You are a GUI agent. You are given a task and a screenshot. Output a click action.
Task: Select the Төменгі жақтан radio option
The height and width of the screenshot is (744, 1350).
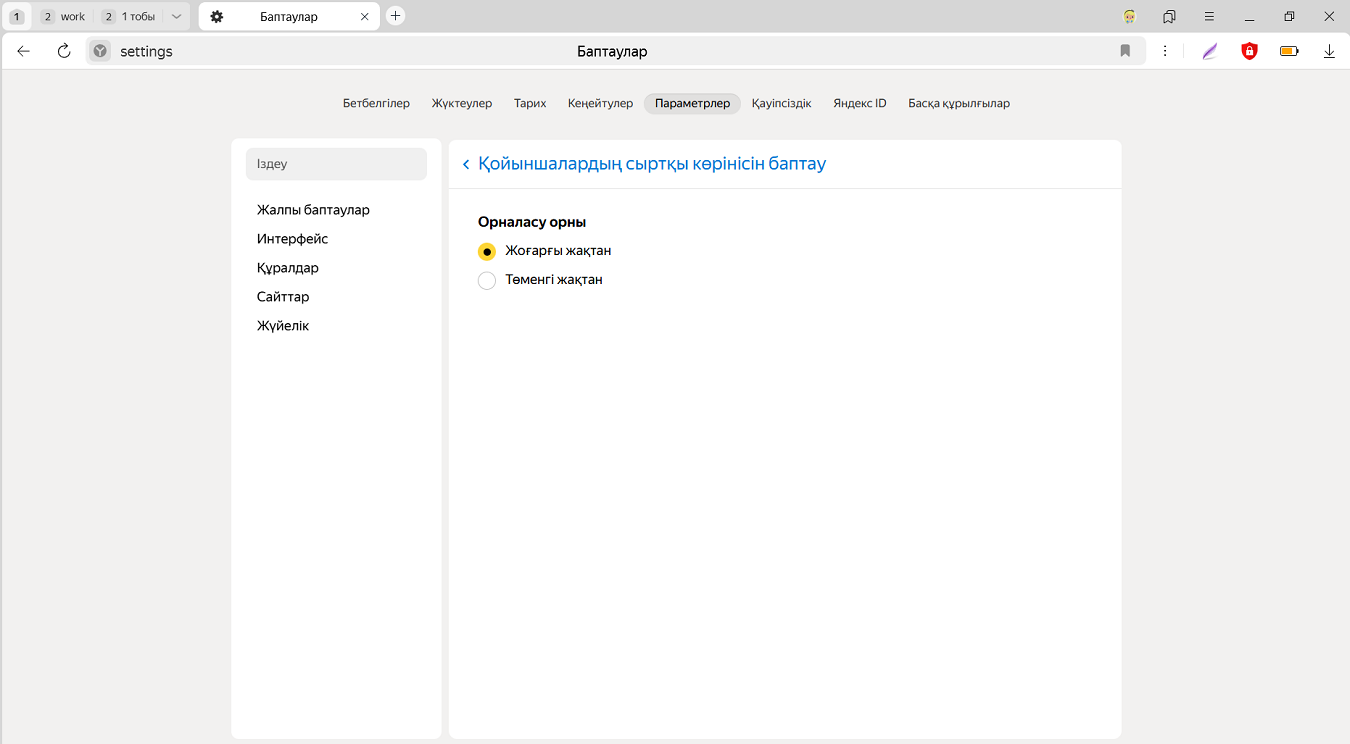pyautogui.click(x=487, y=281)
